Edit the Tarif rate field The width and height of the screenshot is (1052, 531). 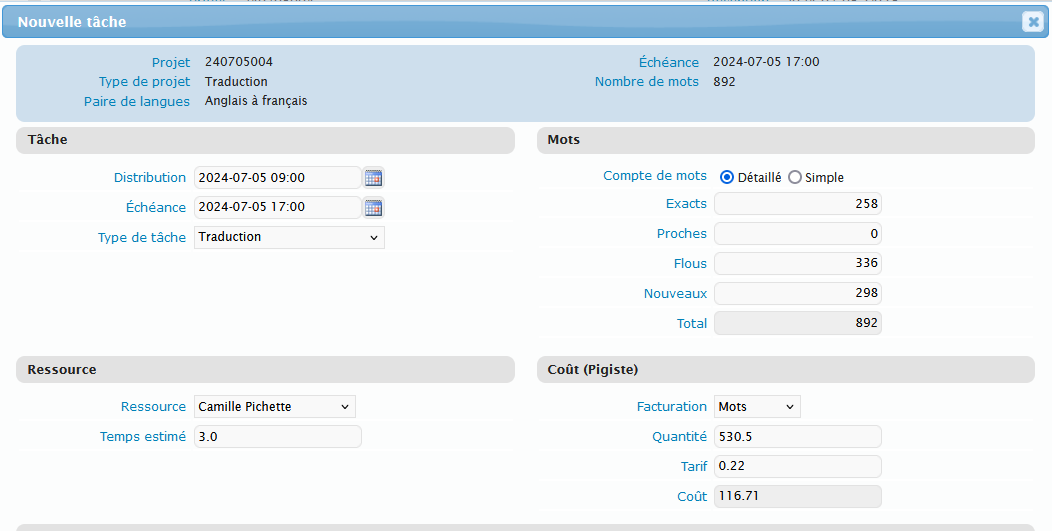click(797, 467)
